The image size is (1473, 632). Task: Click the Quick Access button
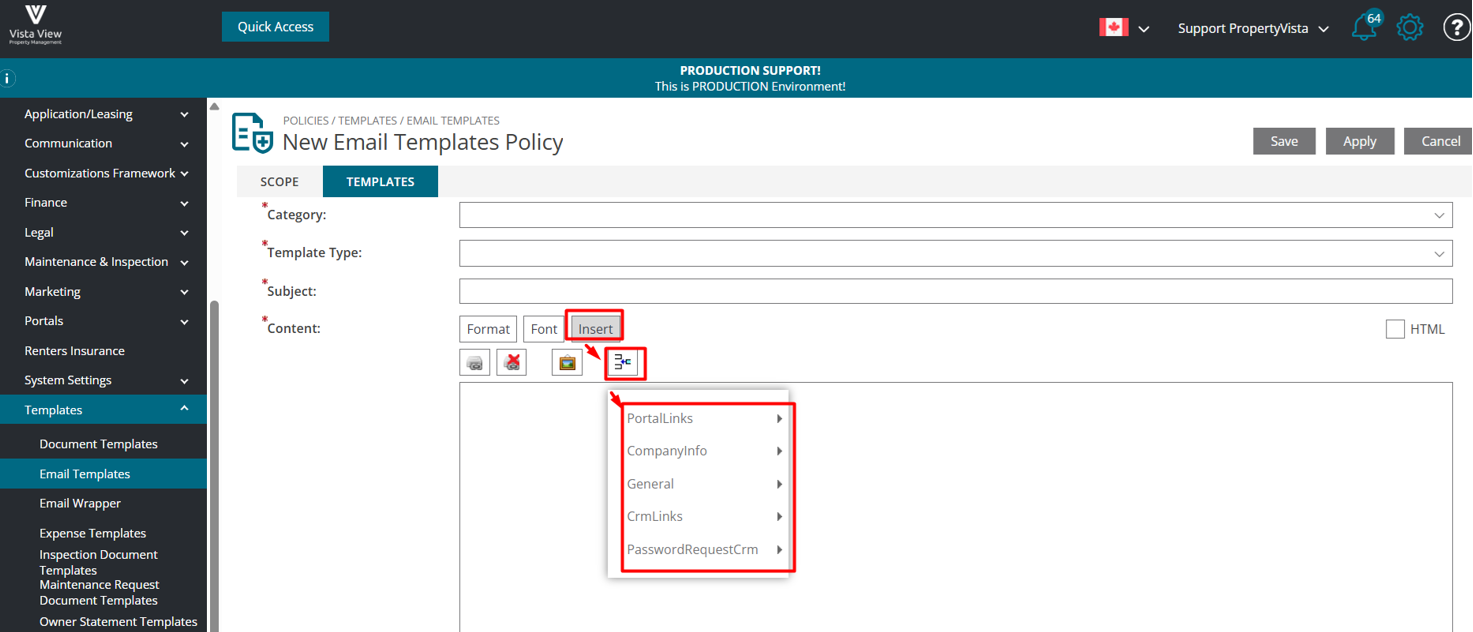(275, 27)
